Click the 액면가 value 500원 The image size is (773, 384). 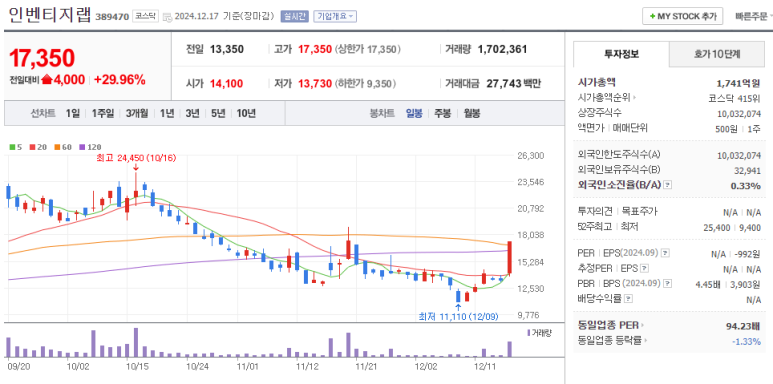727,128
